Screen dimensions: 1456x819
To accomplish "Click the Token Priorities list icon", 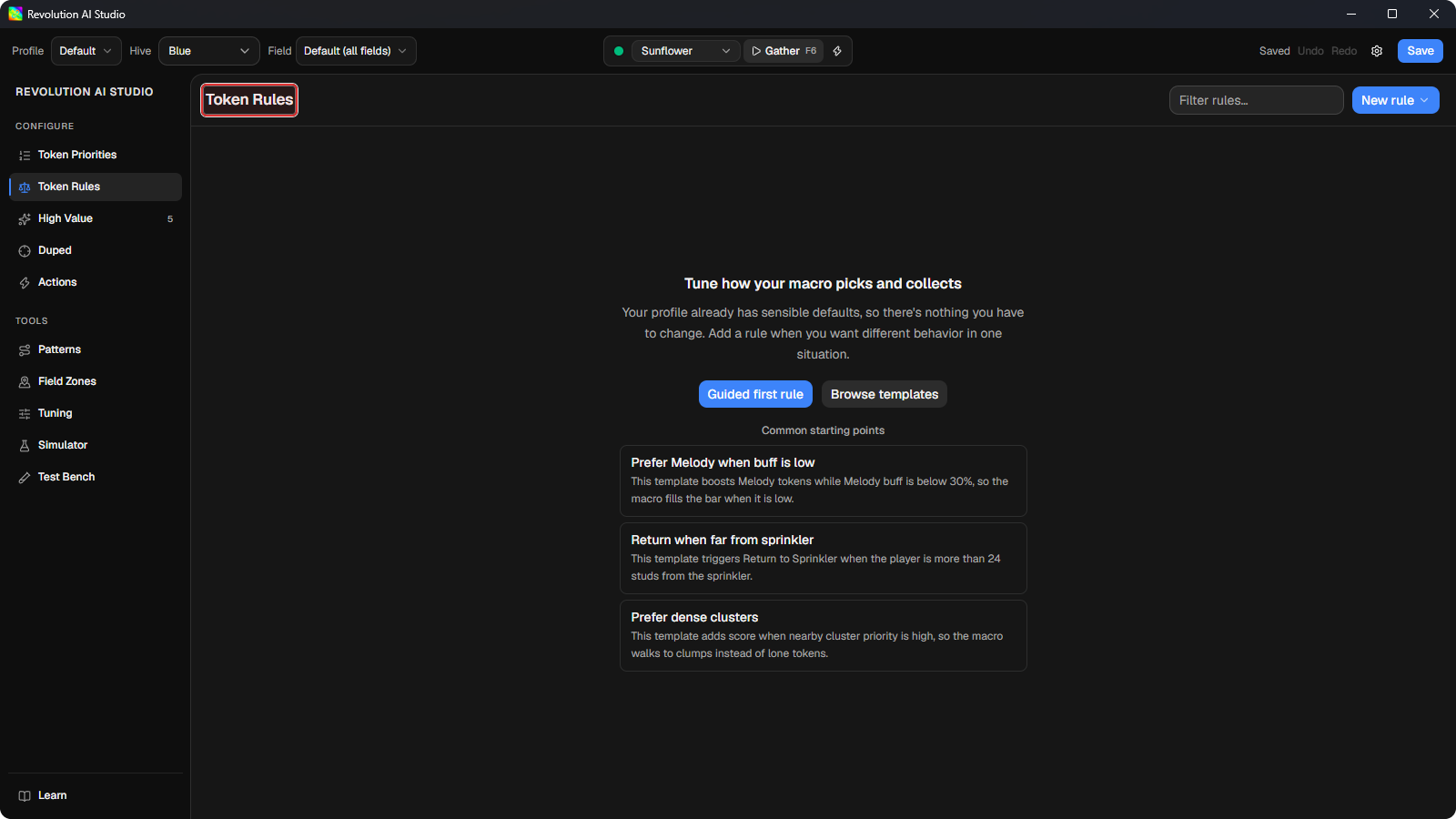I will 25,156.
